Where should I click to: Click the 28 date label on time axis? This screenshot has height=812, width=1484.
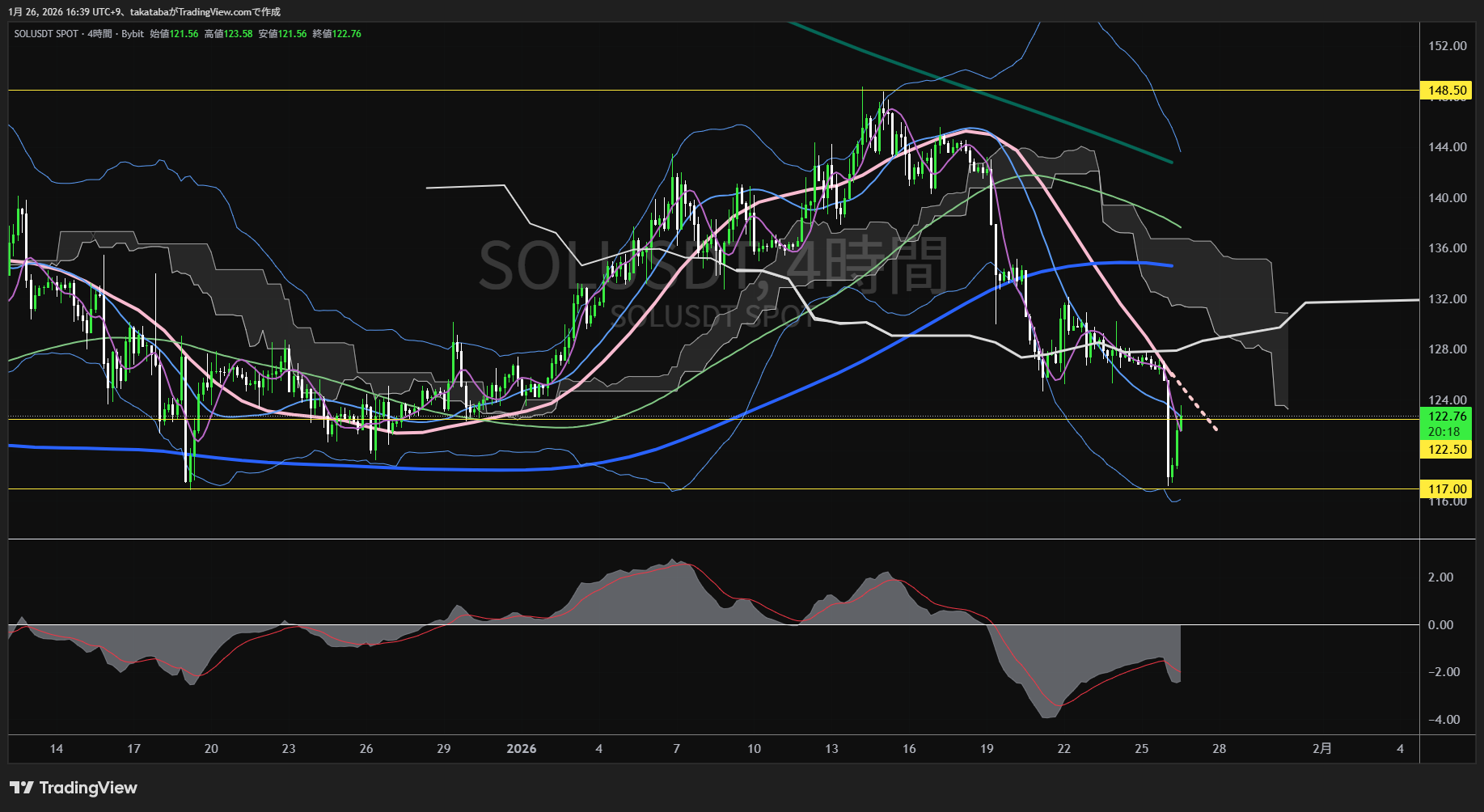pyautogui.click(x=1219, y=749)
